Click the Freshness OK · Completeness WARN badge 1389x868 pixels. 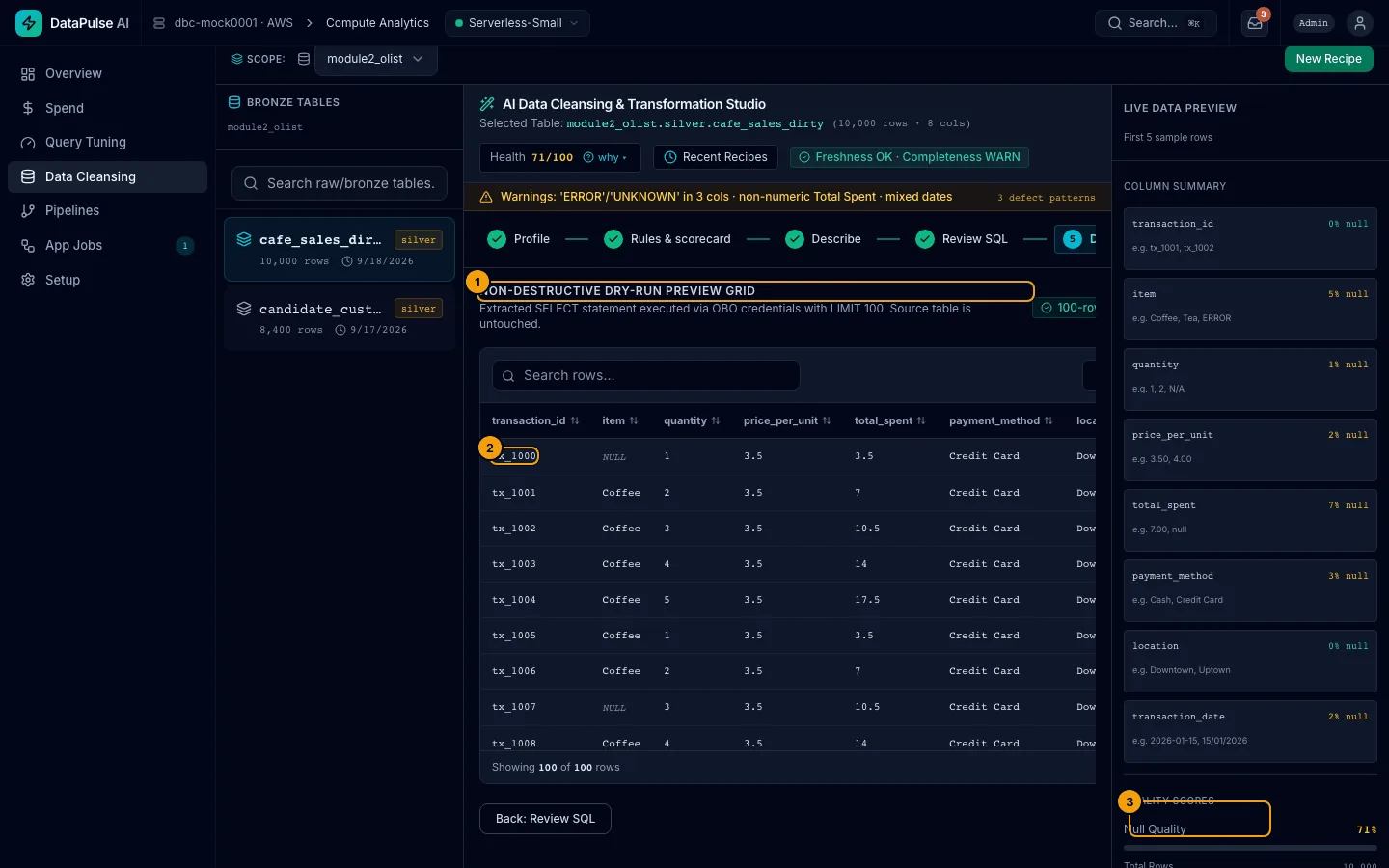(x=910, y=157)
